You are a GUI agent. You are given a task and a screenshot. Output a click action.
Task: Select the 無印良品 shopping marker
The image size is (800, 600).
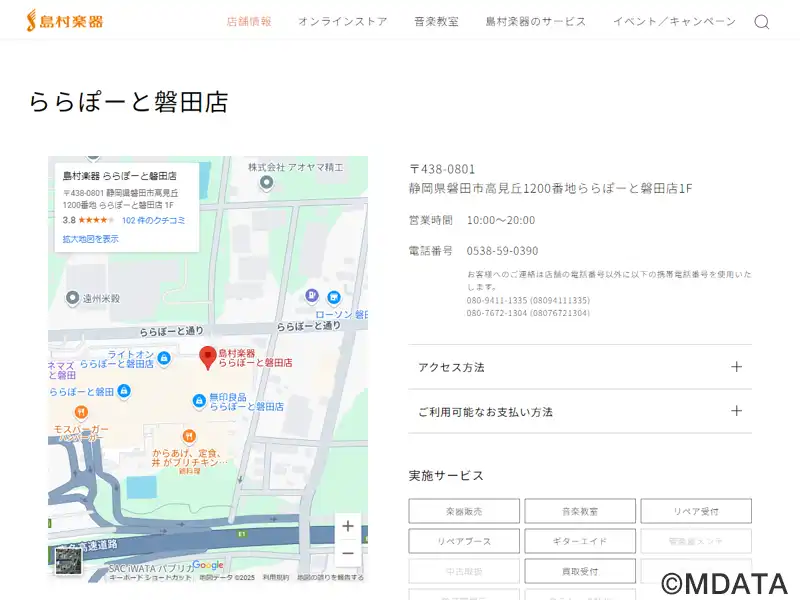tap(199, 401)
